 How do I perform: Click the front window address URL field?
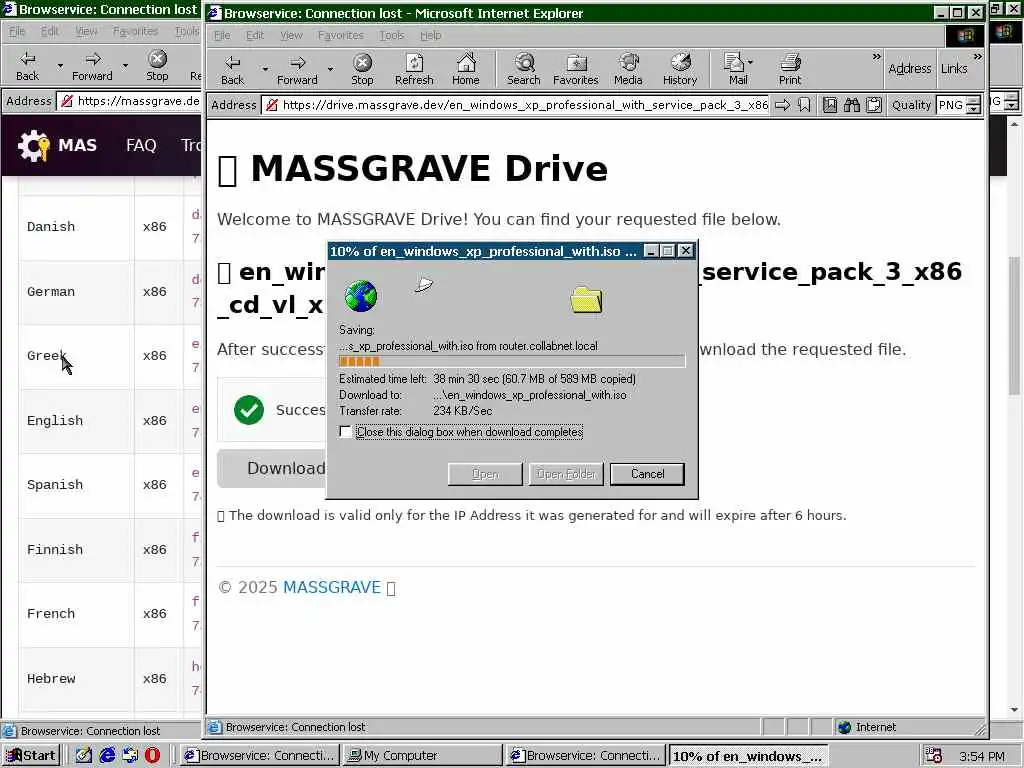tap(517, 105)
